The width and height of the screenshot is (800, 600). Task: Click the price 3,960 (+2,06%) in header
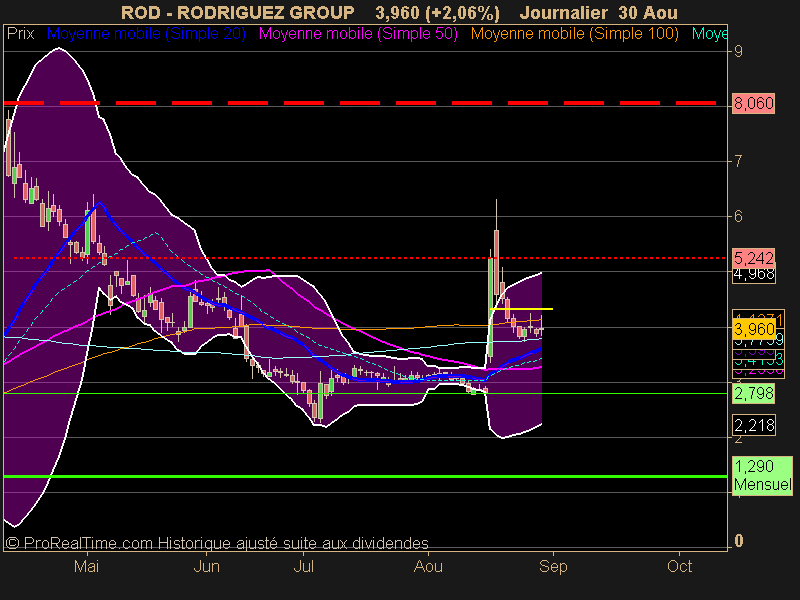pos(437,12)
